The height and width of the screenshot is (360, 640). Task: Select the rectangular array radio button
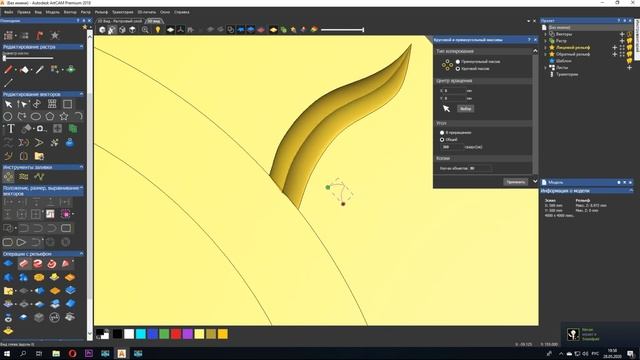458,62
